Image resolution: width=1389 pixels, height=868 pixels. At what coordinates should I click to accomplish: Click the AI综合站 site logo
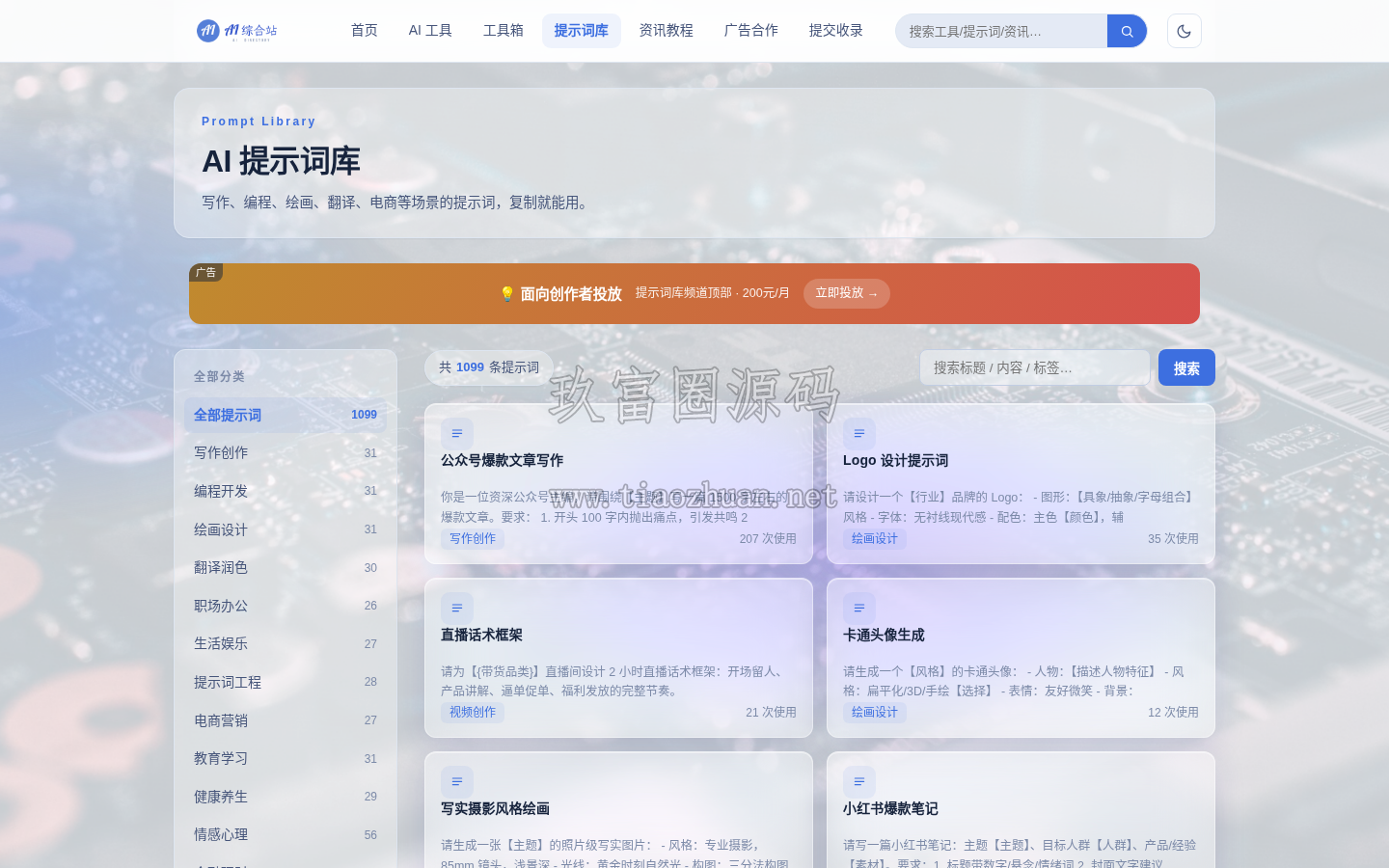pos(237,31)
